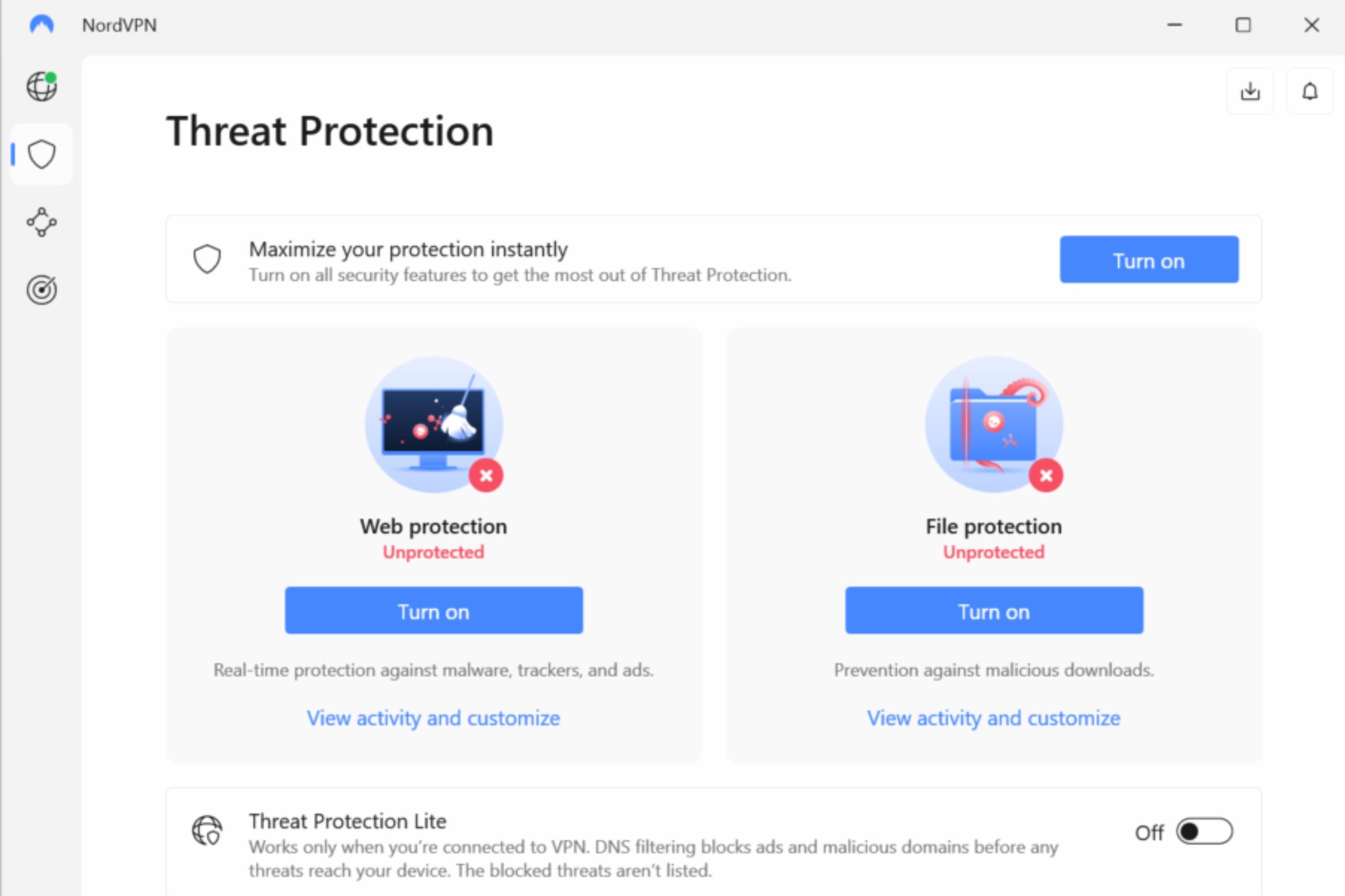The width and height of the screenshot is (1345, 896).
Task: Open the Meshnet nodes sidebar icon
Action: (42, 222)
